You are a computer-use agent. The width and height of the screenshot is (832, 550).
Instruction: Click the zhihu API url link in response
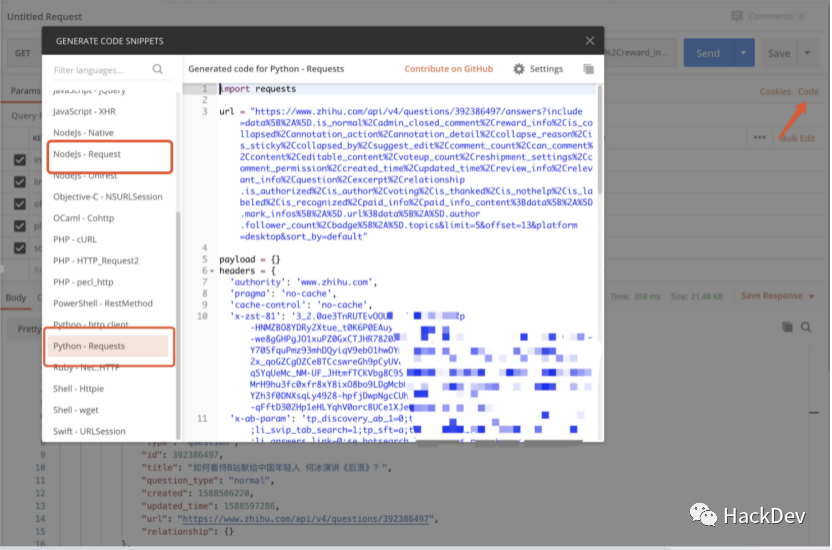305,519
